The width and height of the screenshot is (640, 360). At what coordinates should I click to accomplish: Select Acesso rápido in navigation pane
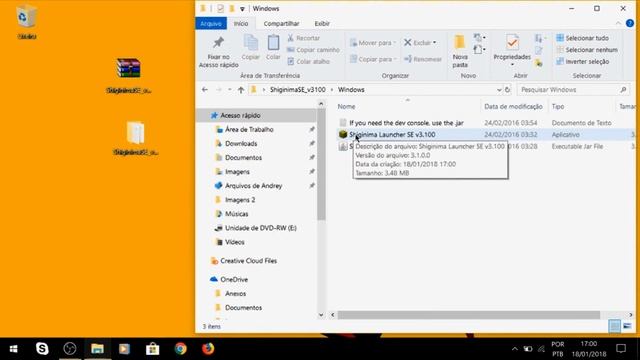click(x=240, y=116)
